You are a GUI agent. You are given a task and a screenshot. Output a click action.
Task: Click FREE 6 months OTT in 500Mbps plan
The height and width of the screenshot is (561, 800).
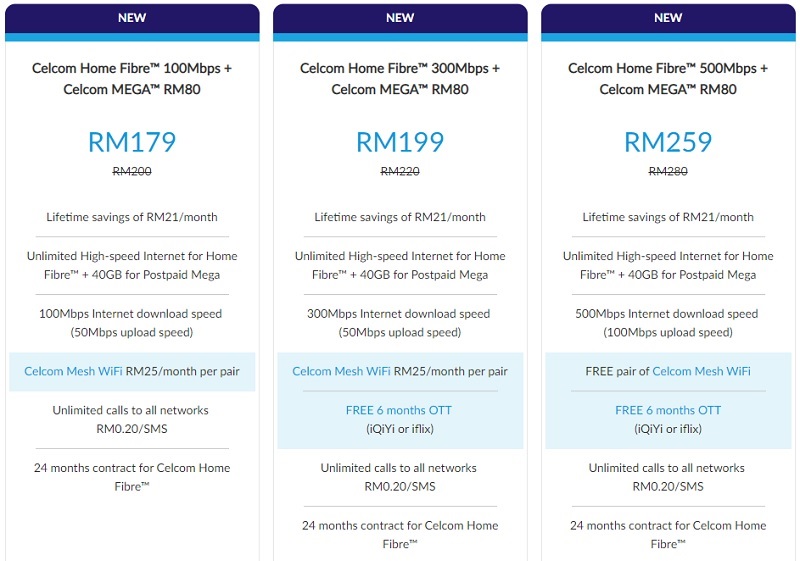(x=668, y=410)
